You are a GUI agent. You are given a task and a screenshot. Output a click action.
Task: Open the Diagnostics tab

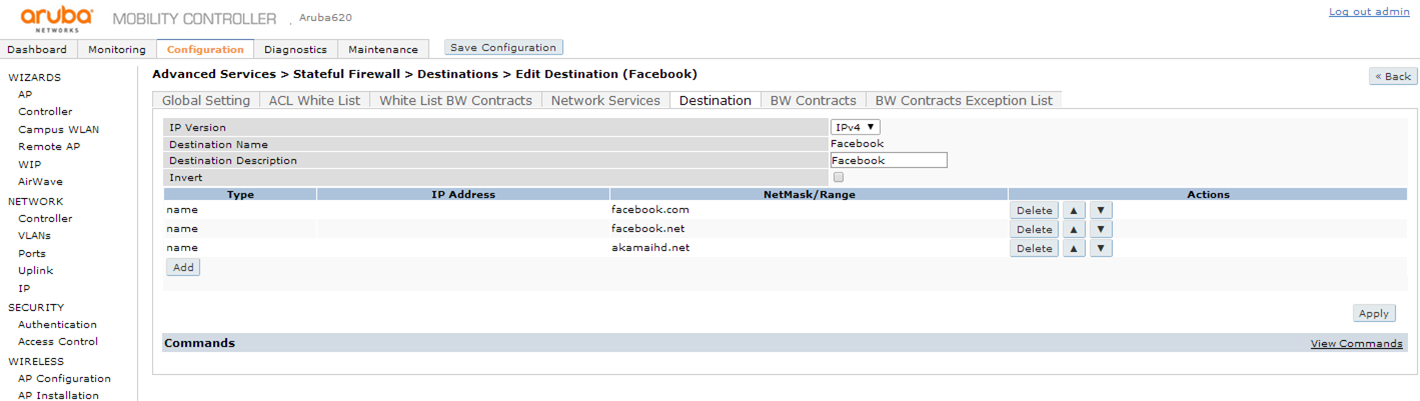[295, 49]
